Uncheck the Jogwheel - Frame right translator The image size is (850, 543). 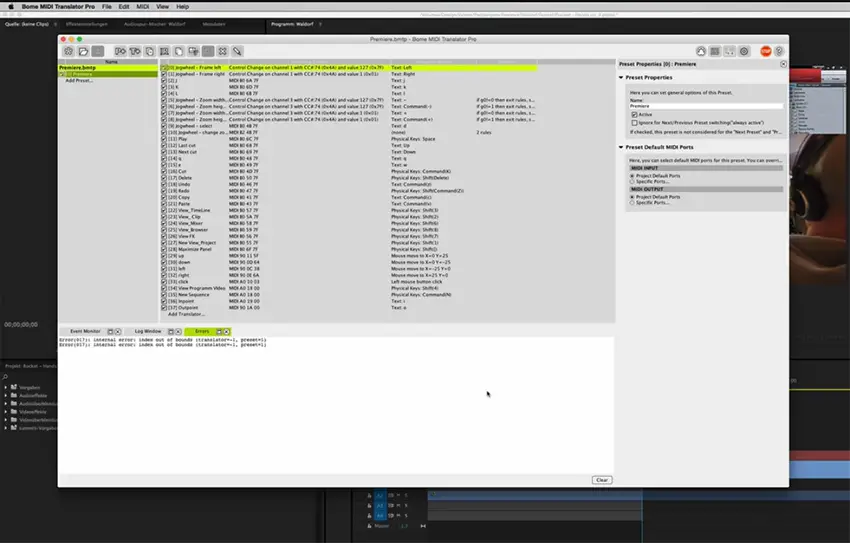pyautogui.click(x=164, y=74)
